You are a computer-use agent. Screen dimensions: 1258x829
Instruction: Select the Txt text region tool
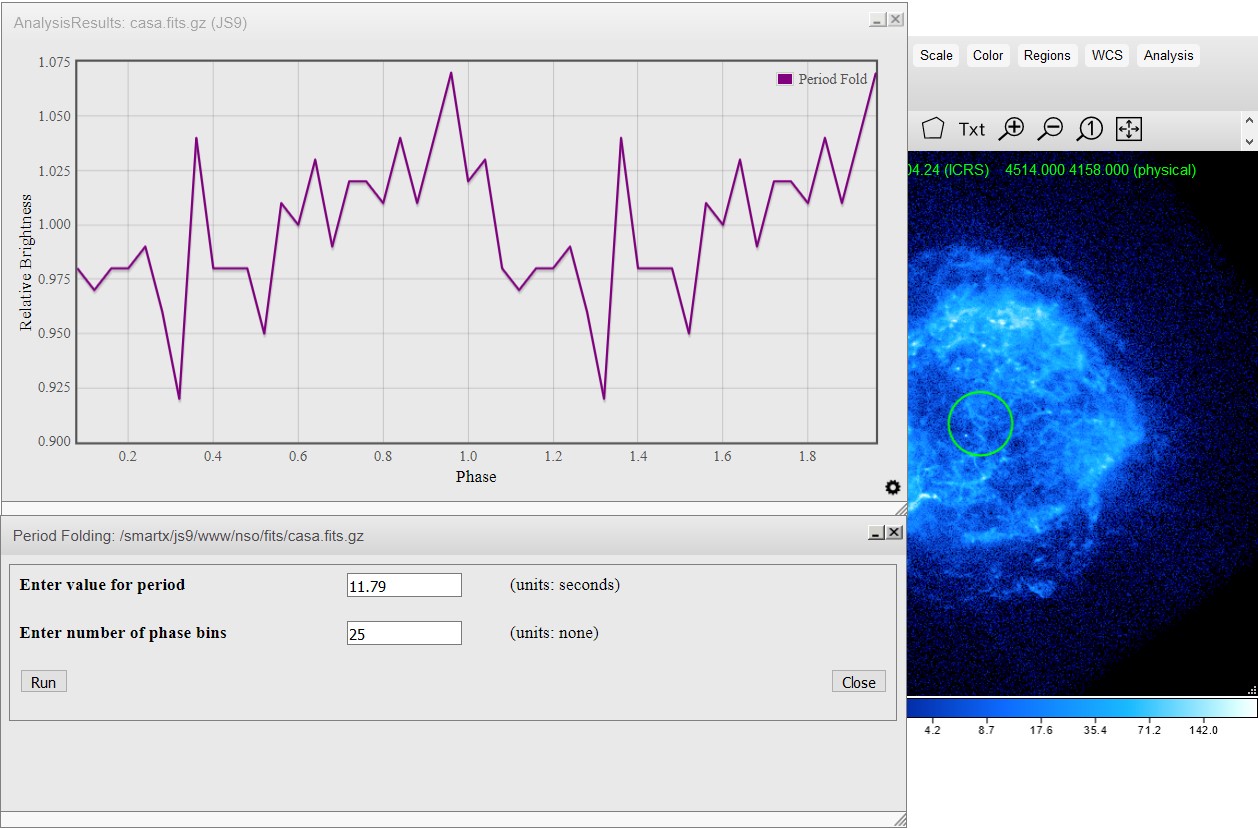pos(971,129)
